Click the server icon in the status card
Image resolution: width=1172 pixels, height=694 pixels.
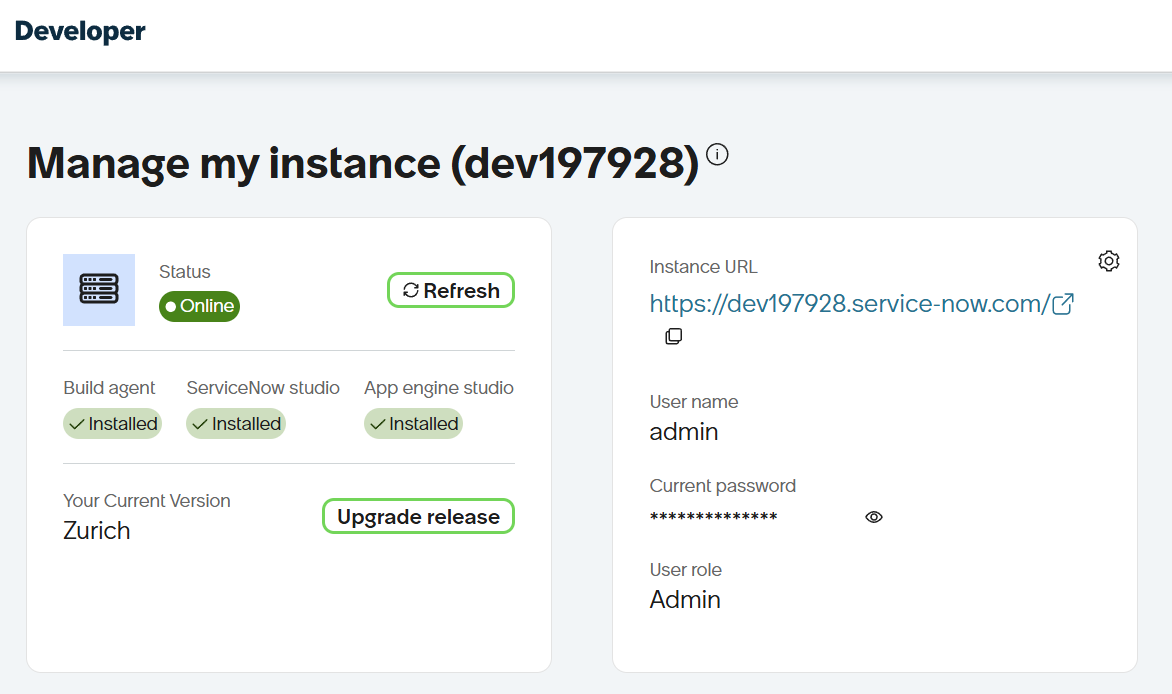coord(98,289)
